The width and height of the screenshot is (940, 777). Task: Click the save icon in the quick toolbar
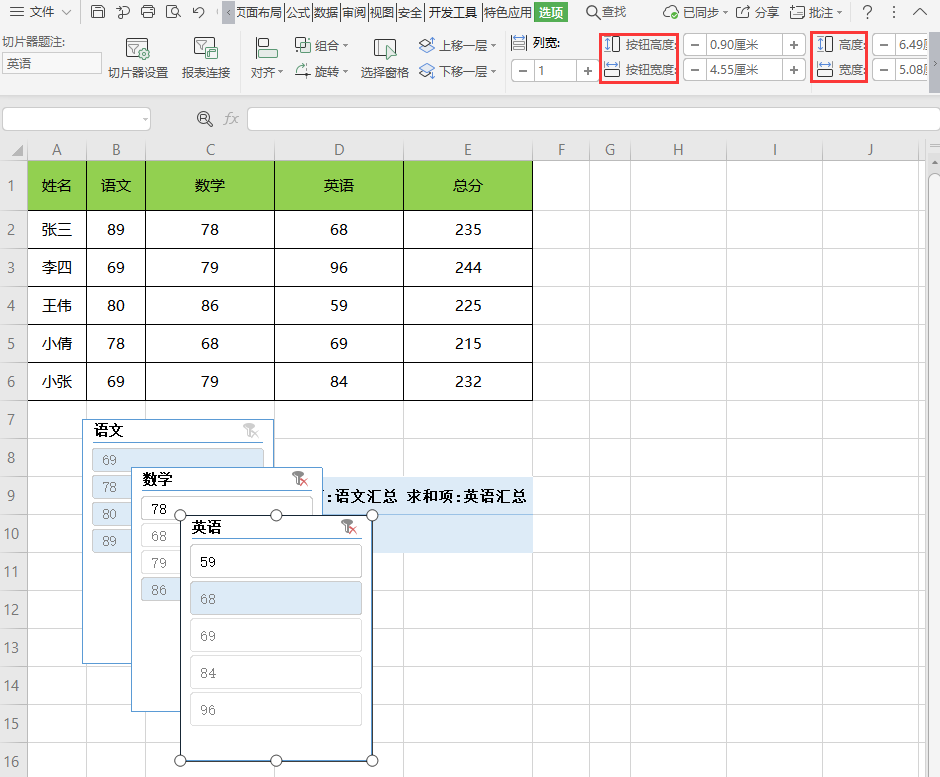[x=97, y=12]
